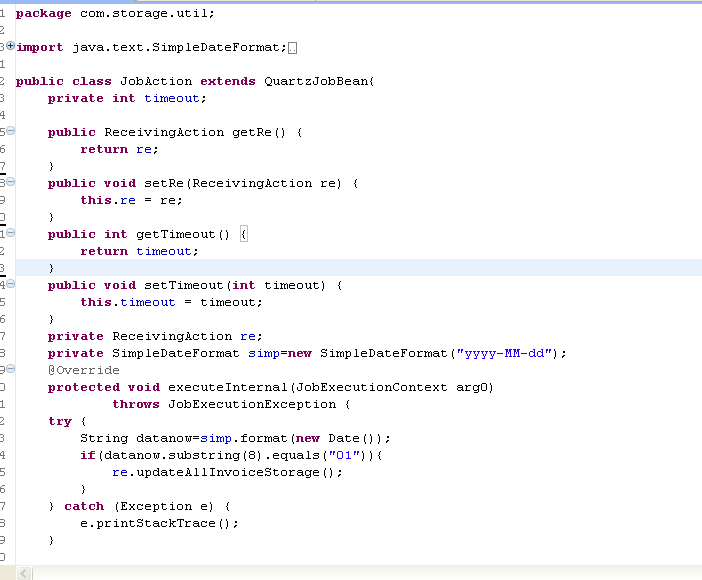This screenshot has width=702, height=580.
Task: Click the "yyyy-MM-dd" string literal
Action: point(504,354)
